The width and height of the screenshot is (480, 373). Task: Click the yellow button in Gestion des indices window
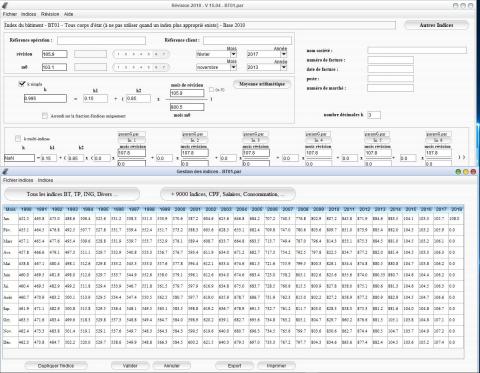pos(466,172)
